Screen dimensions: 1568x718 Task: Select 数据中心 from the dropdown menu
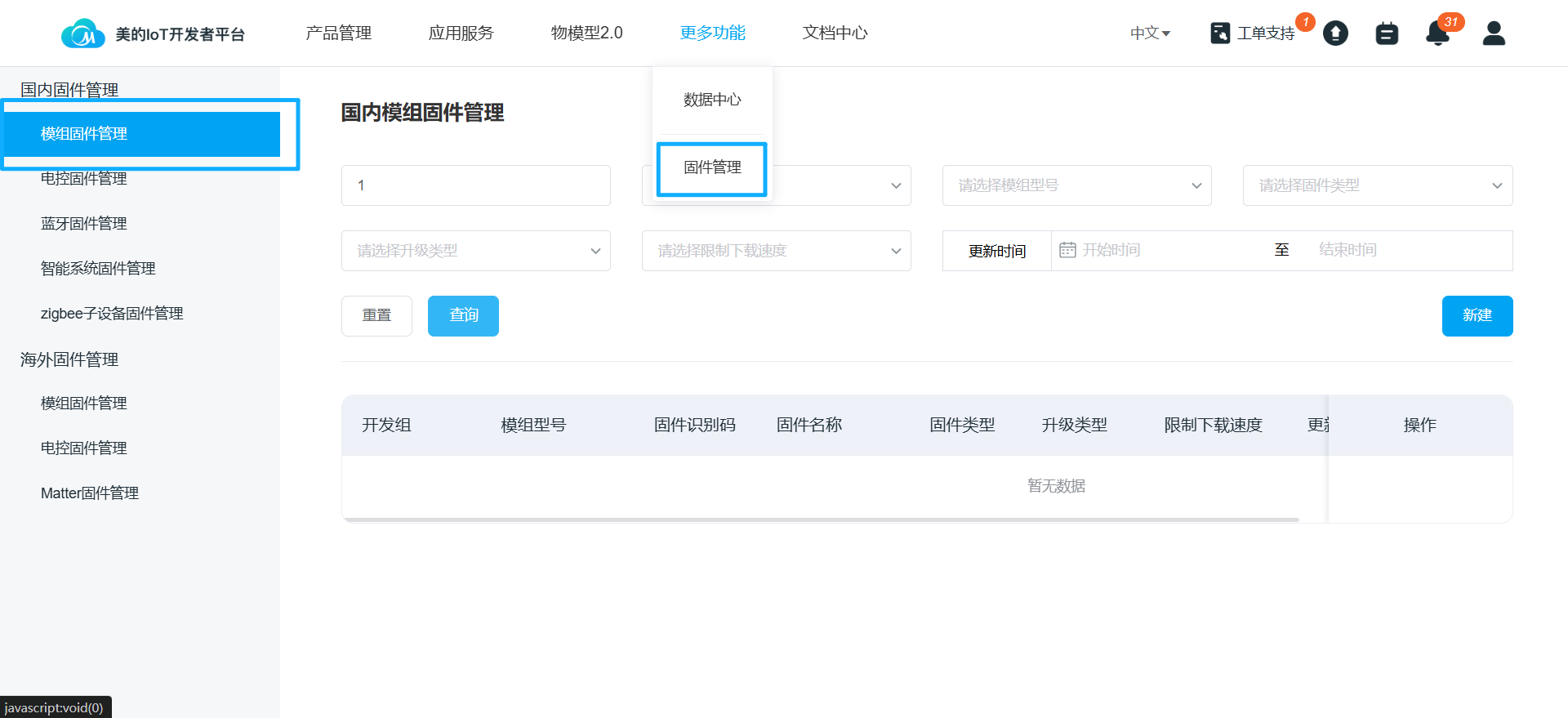click(712, 100)
